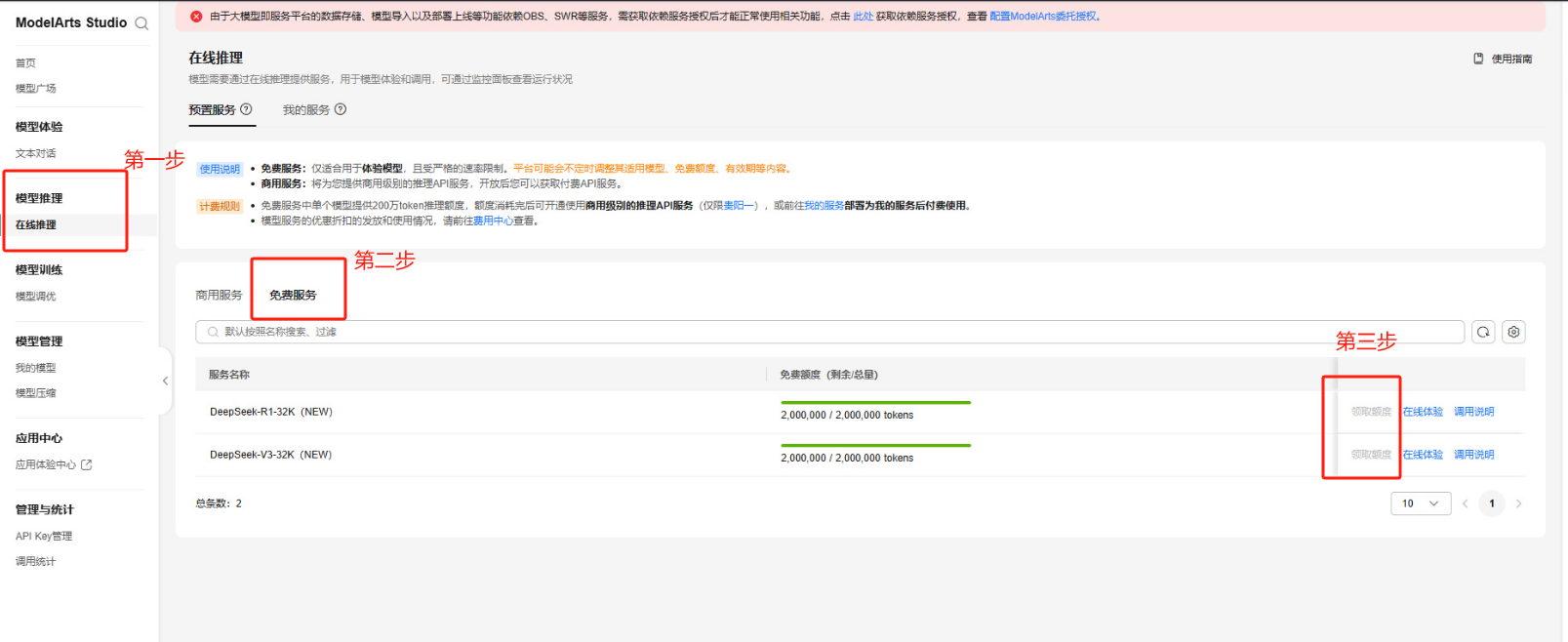The width and height of the screenshot is (1568, 642).
Task: Click the search magnifier in filter box
Action: pos(213,332)
